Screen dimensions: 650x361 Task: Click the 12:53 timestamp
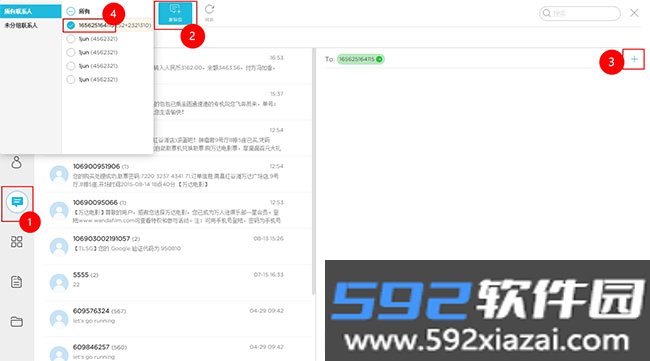(x=276, y=202)
